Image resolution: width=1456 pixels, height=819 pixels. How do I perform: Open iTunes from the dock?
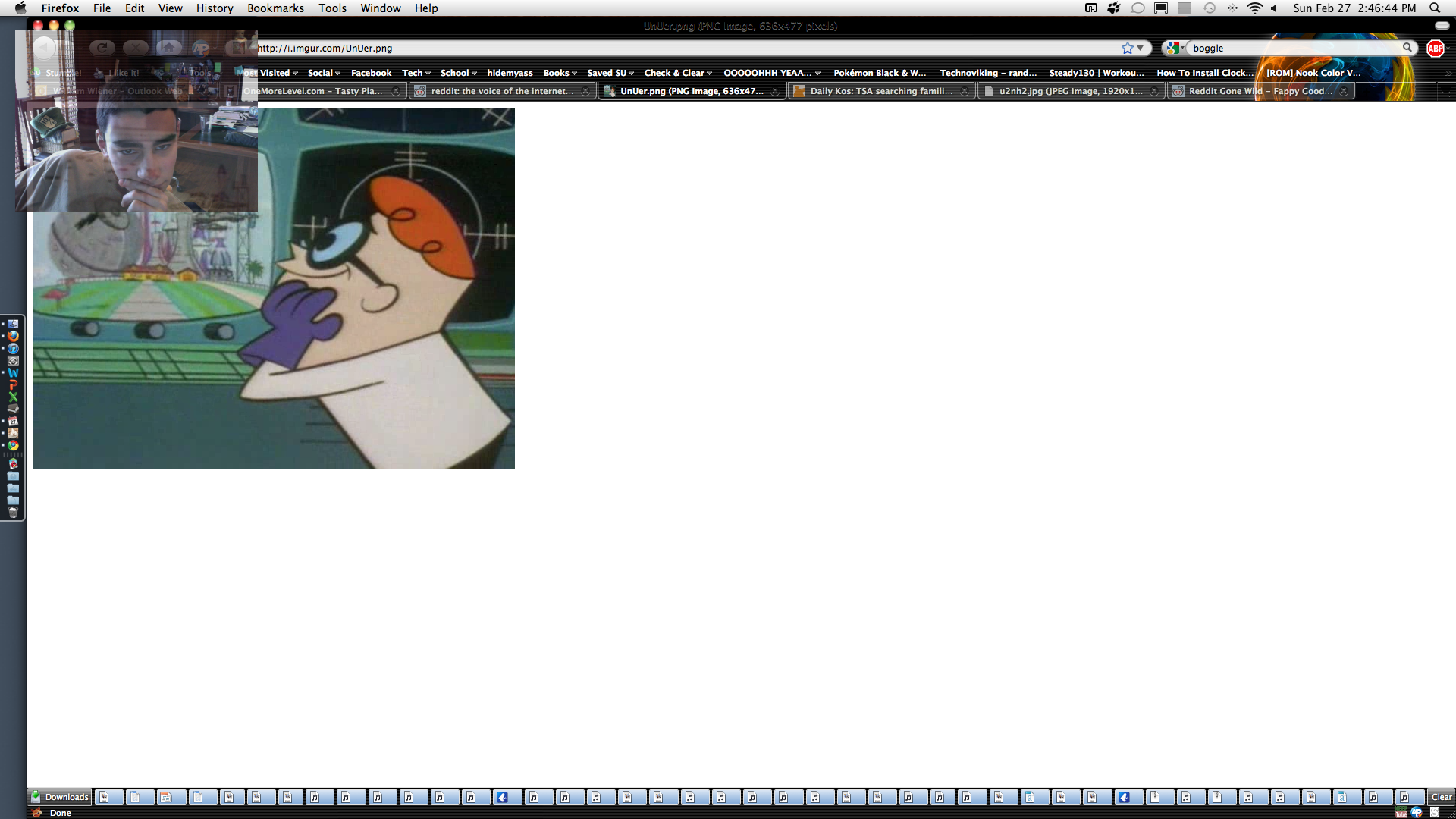(13, 348)
